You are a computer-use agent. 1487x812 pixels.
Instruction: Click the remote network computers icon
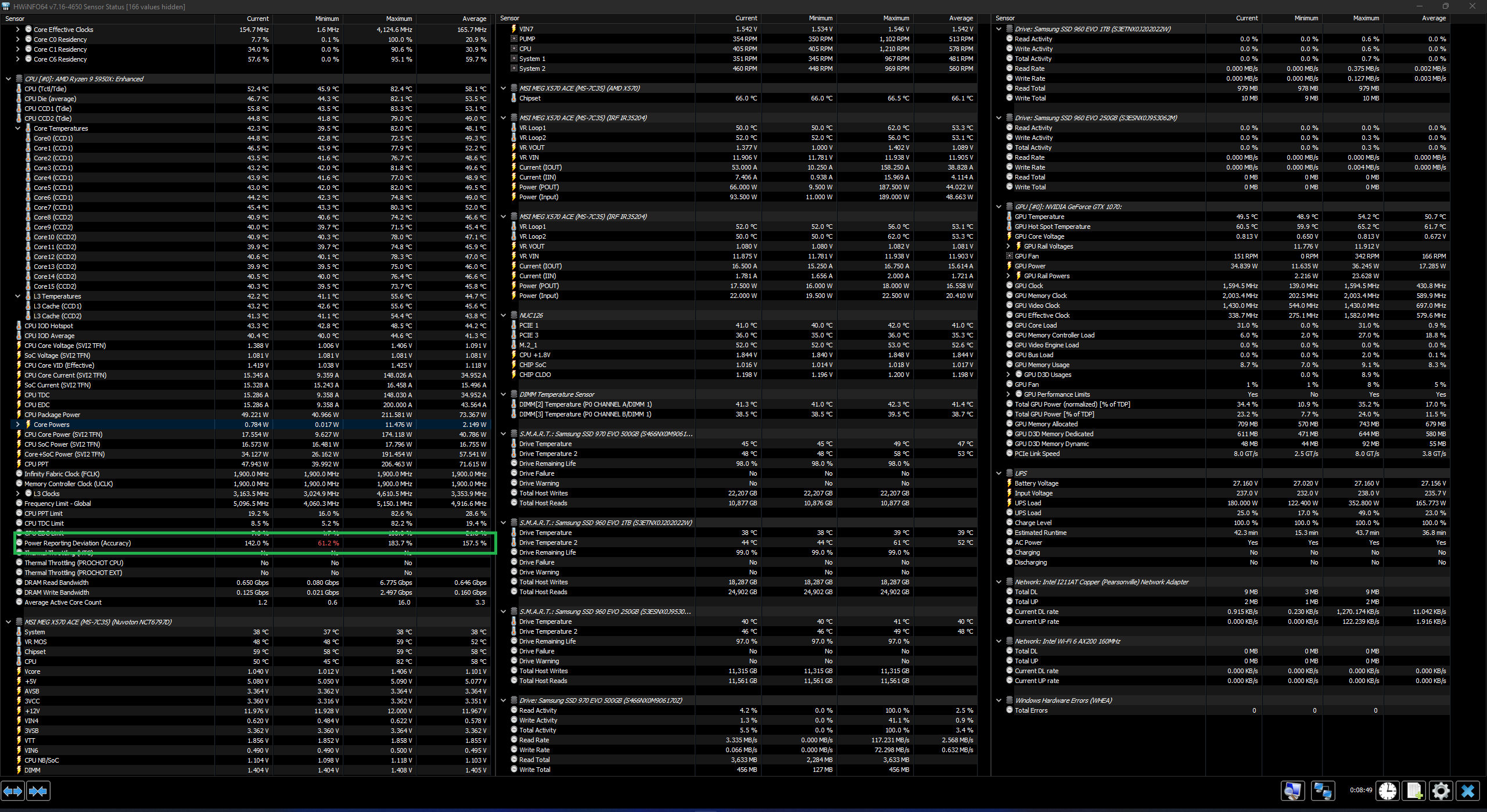(1323, 791)
